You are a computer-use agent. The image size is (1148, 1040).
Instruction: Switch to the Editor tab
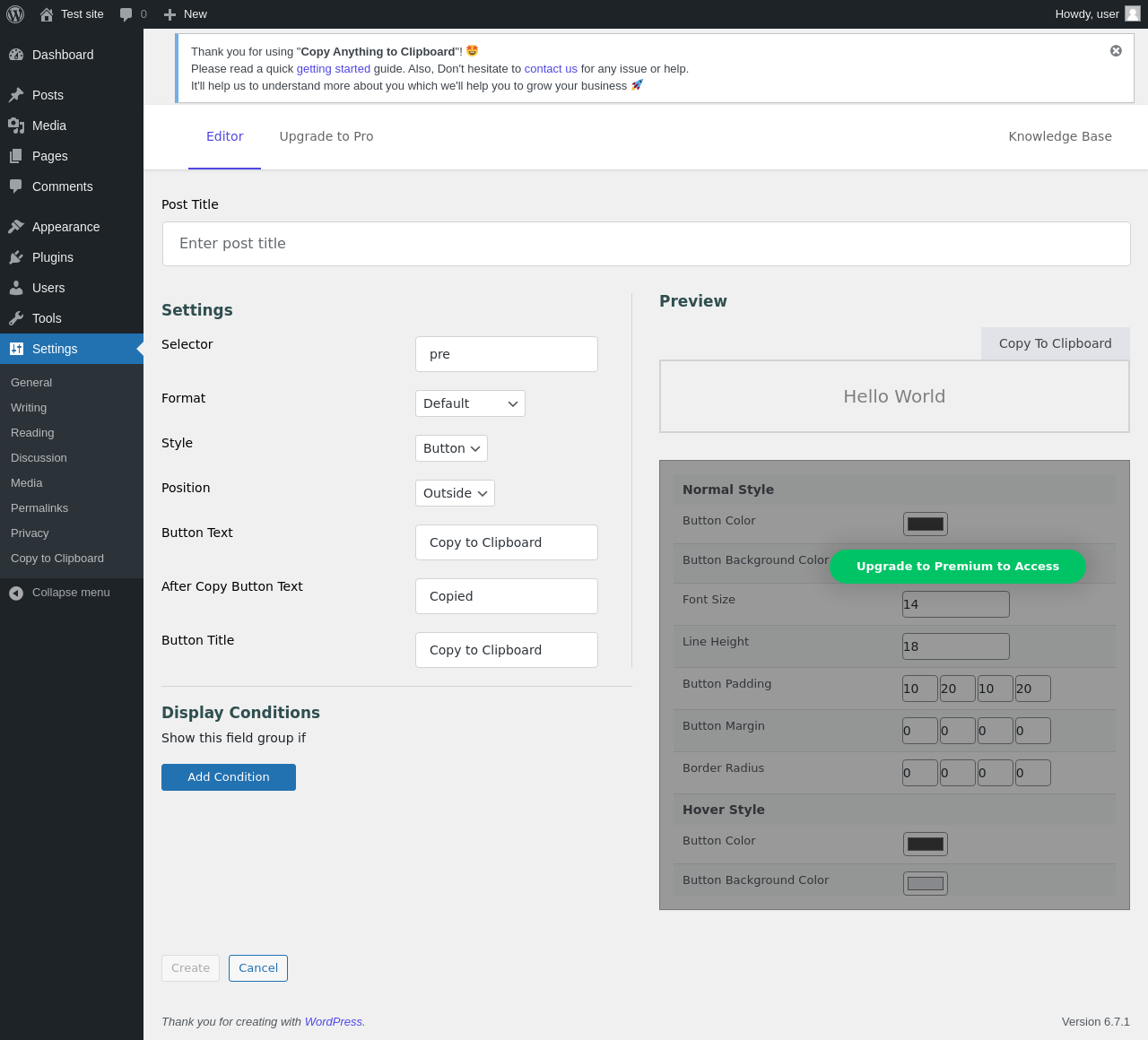click(x=224, y=136)
